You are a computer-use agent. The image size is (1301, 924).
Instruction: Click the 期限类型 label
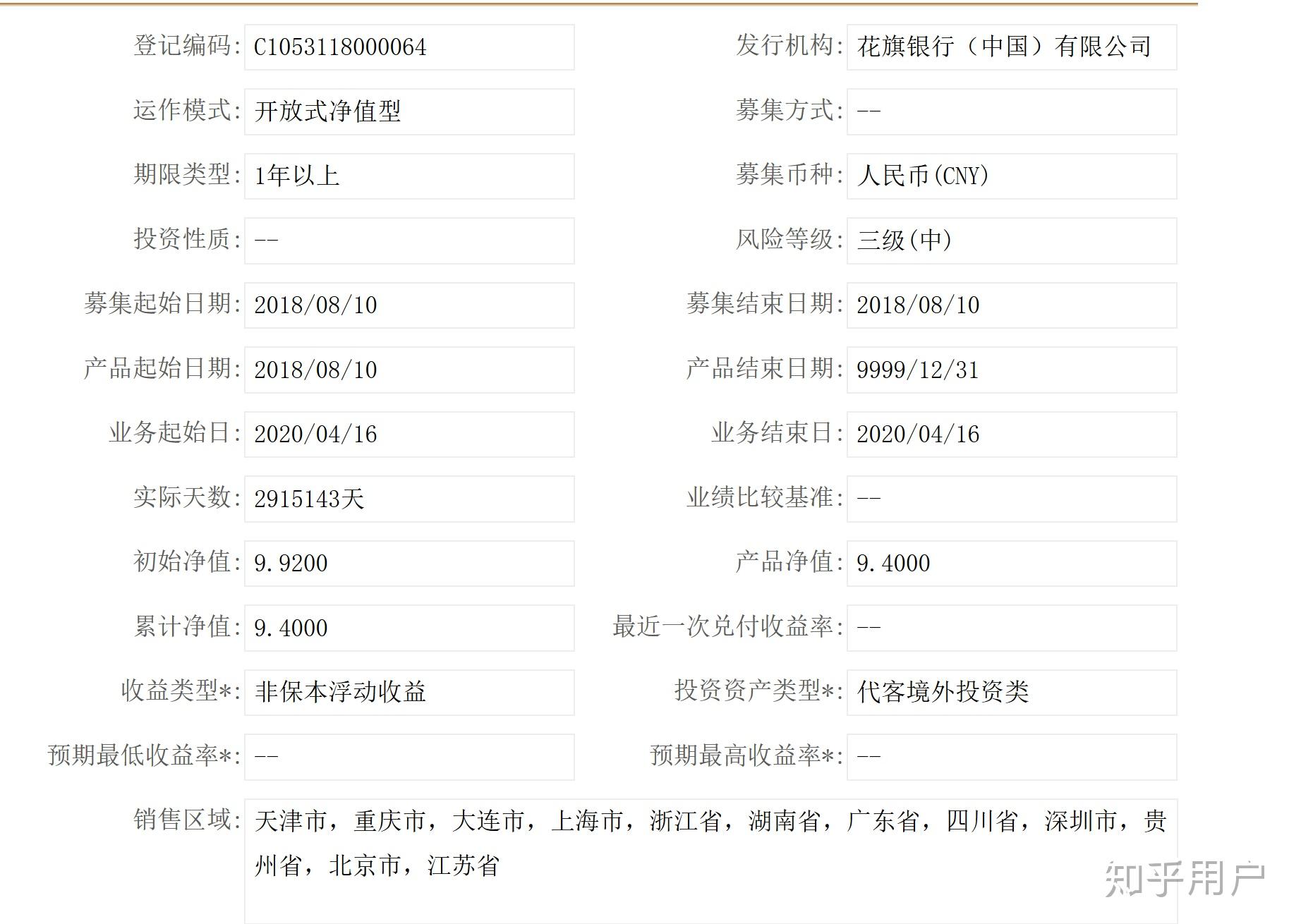click(187, 174)
